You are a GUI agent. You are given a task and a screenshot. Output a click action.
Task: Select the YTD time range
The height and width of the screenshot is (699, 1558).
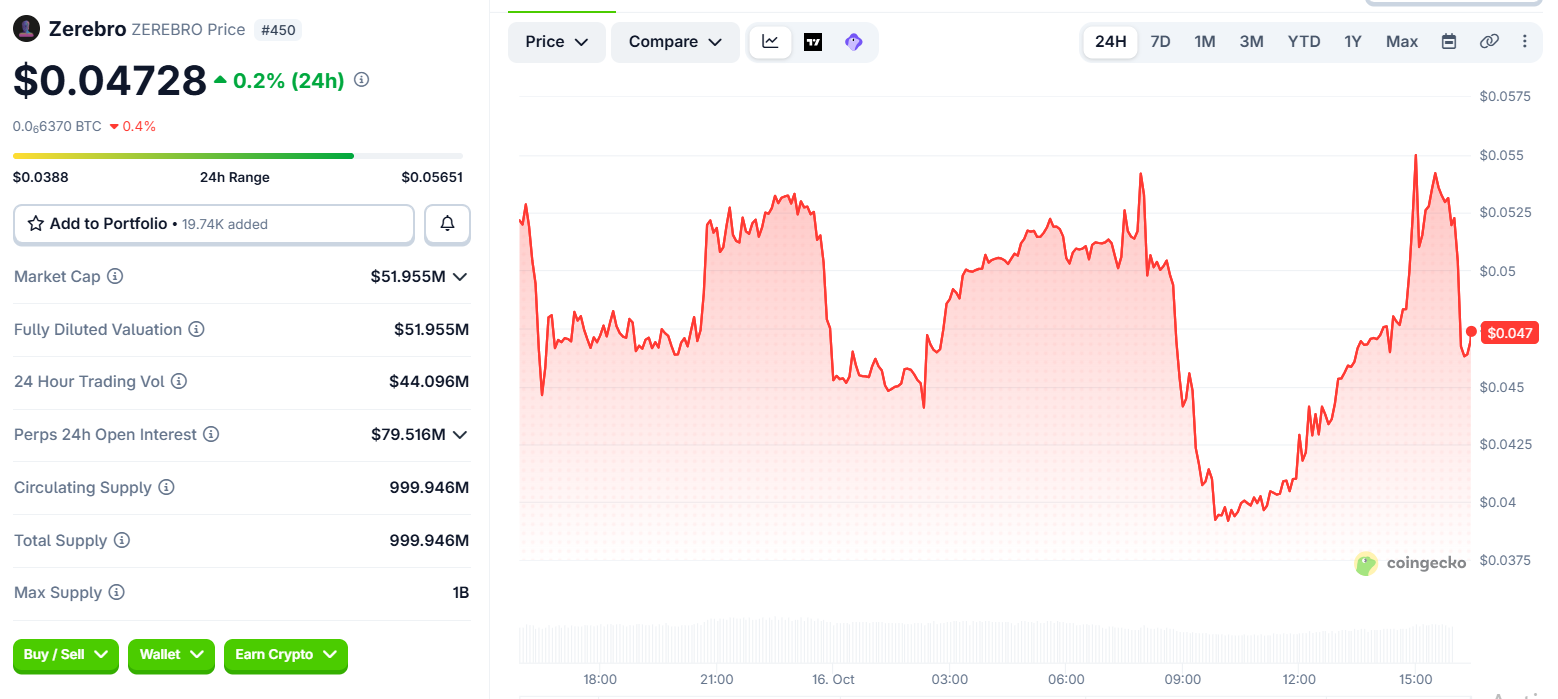[1304, 42]
